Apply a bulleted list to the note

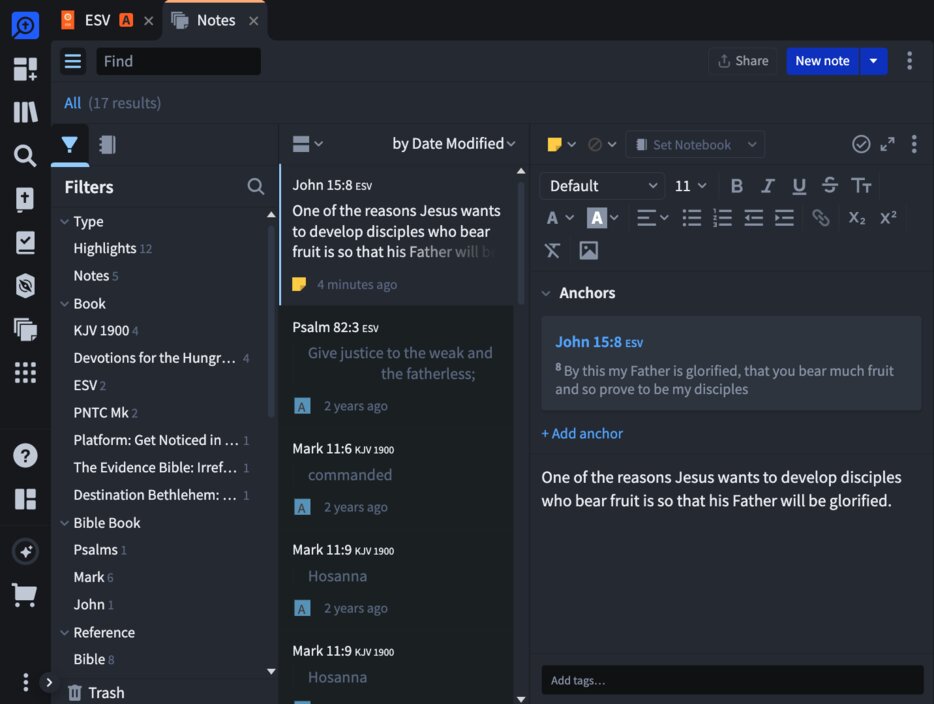(x=692, y=217)
